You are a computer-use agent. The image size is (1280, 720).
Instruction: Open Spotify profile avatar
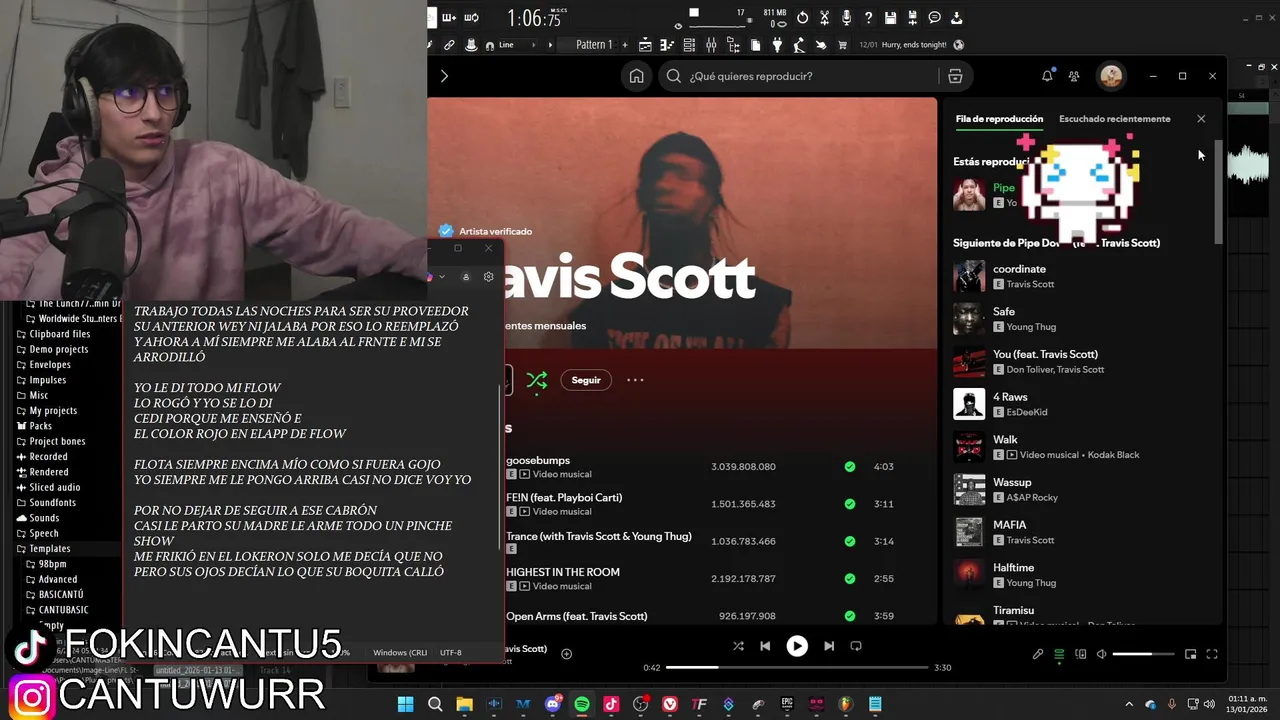[x=1111, y=76]
